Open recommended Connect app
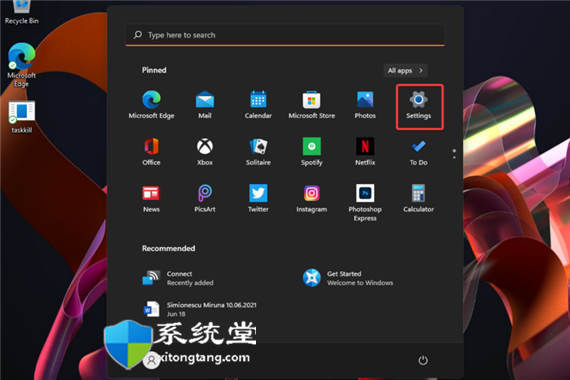 [x=178, y=278]
